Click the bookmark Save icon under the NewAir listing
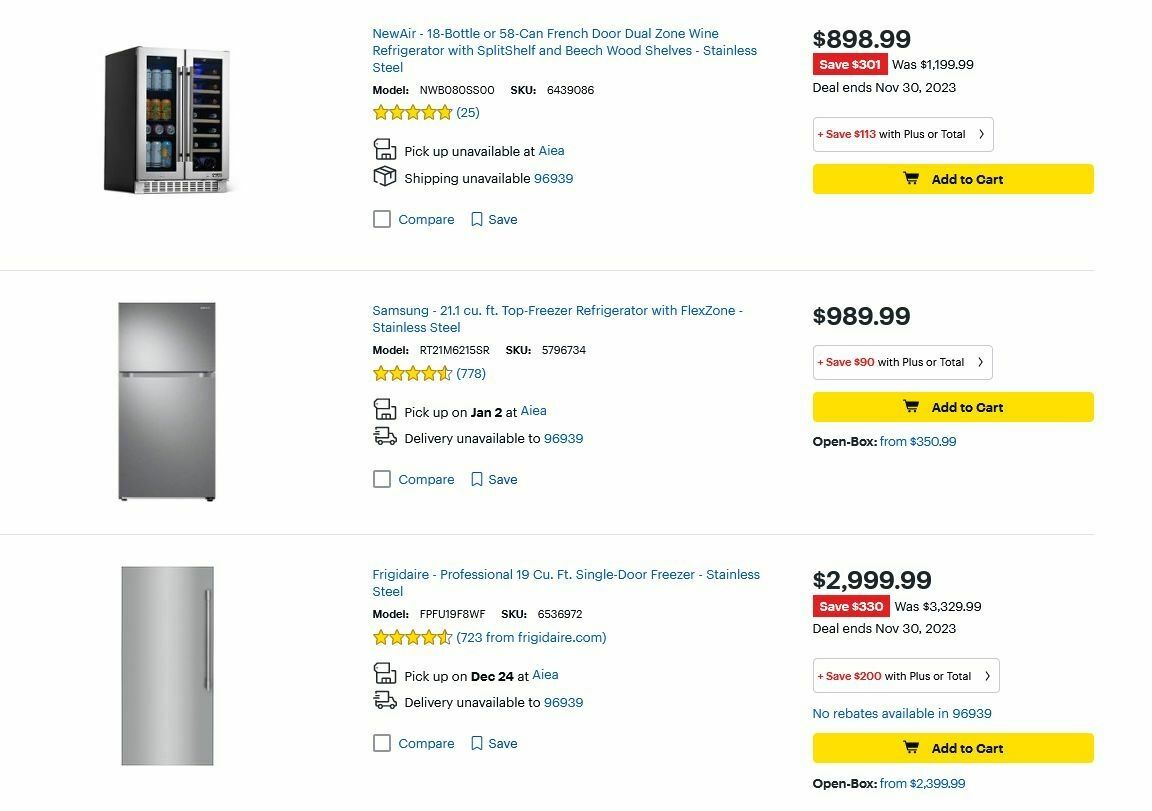 pyautogui.click(x=476, y=219)
